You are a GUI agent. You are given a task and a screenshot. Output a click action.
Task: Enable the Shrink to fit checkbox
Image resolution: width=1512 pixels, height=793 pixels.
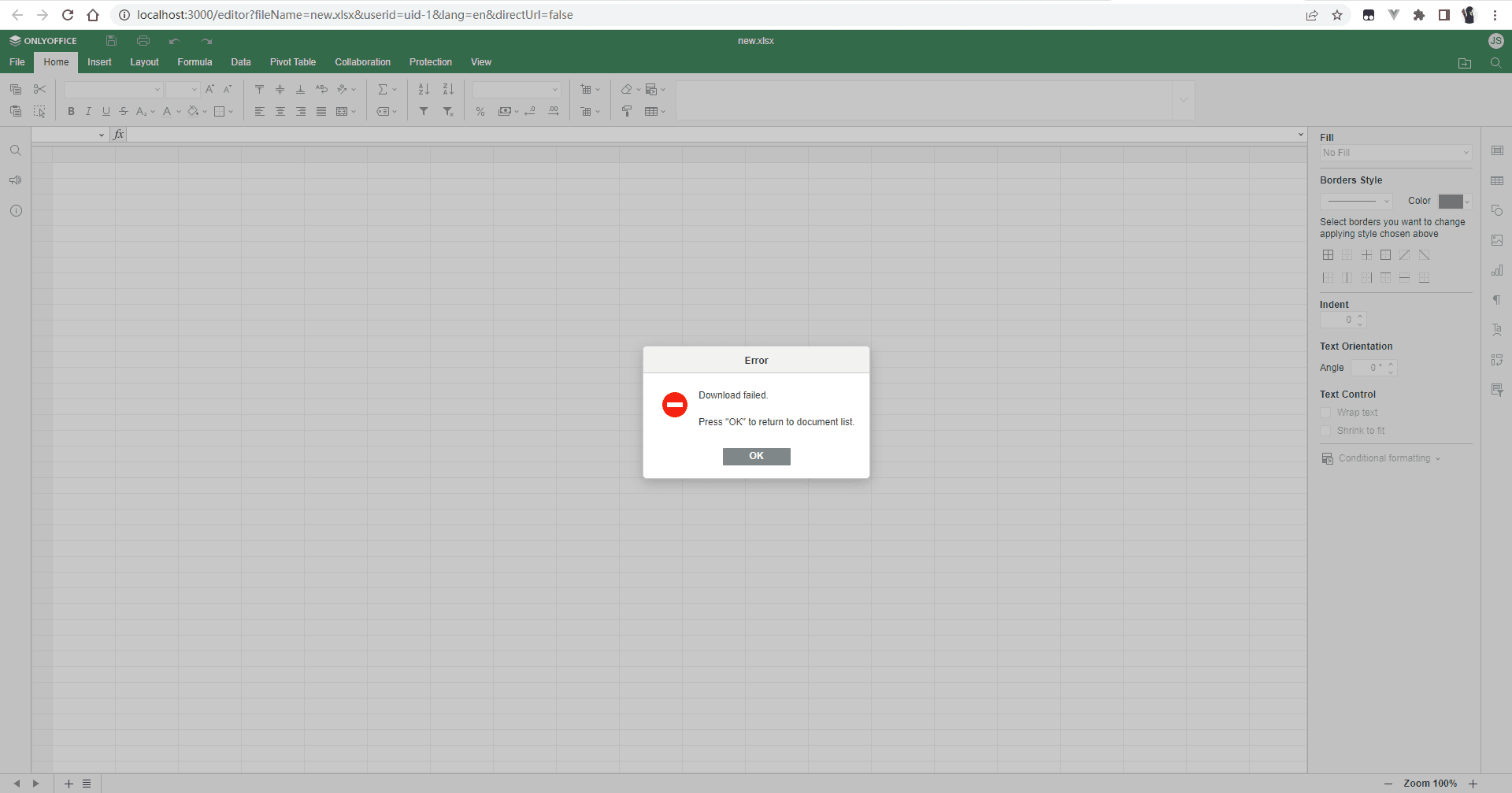coord(1325,431)
